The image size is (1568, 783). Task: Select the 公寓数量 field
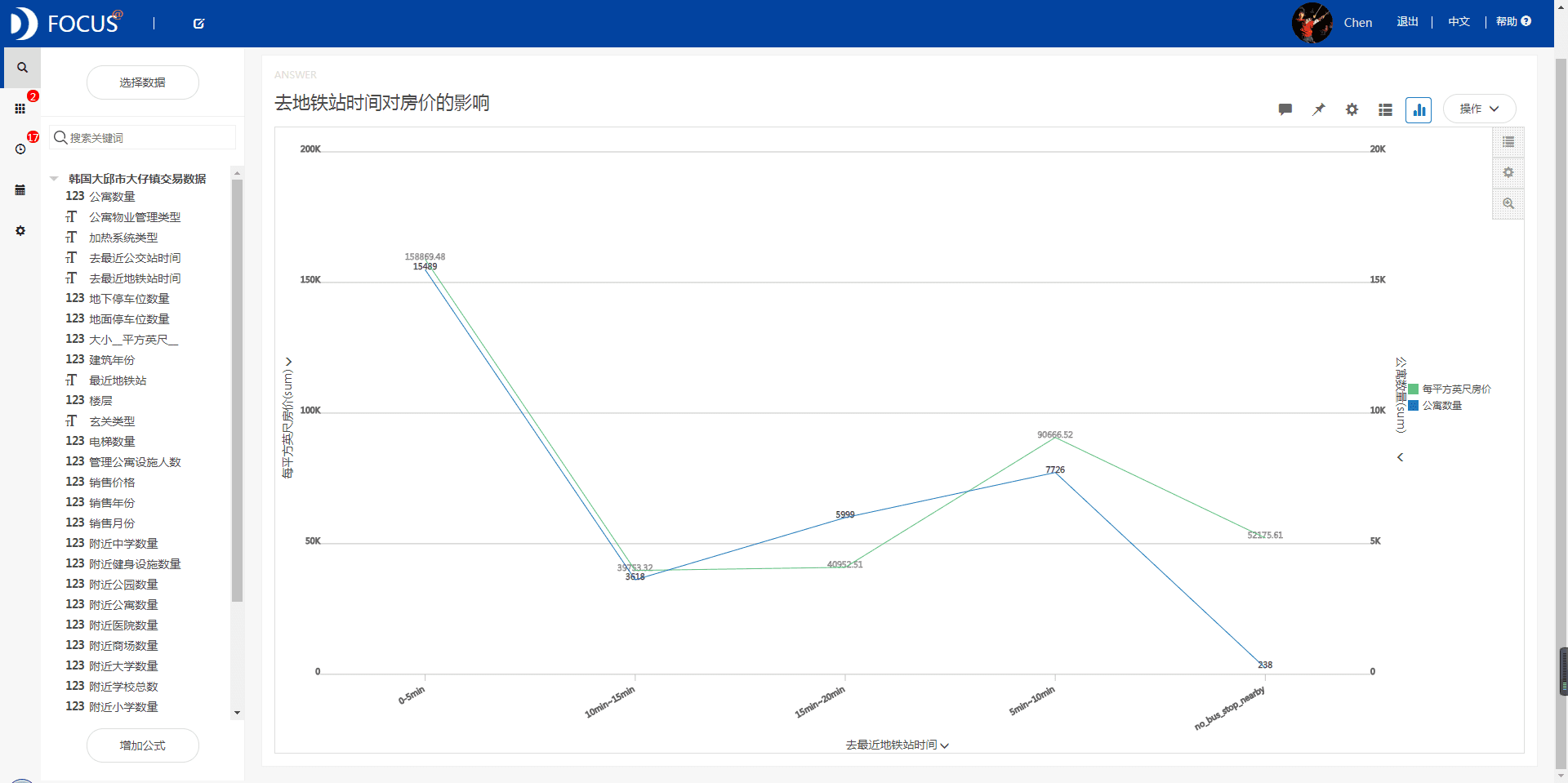tap(112, 197)
